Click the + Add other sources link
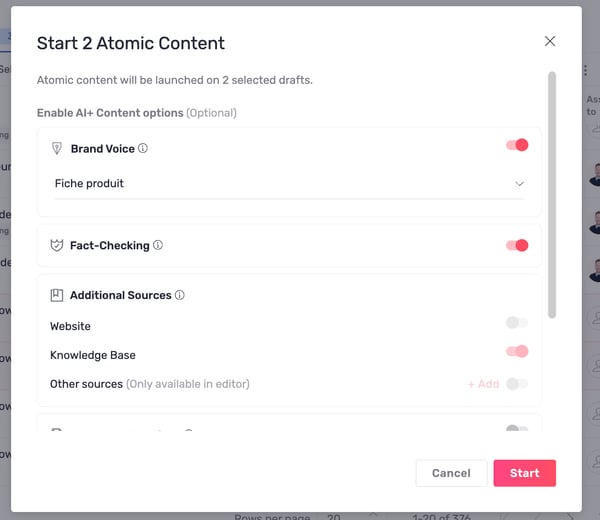 tap(483, 384)
